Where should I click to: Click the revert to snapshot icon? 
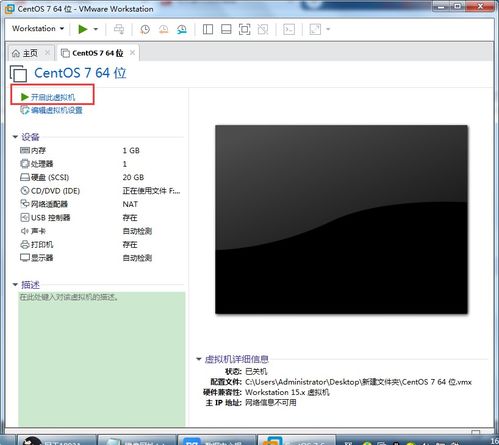[163, 29]
